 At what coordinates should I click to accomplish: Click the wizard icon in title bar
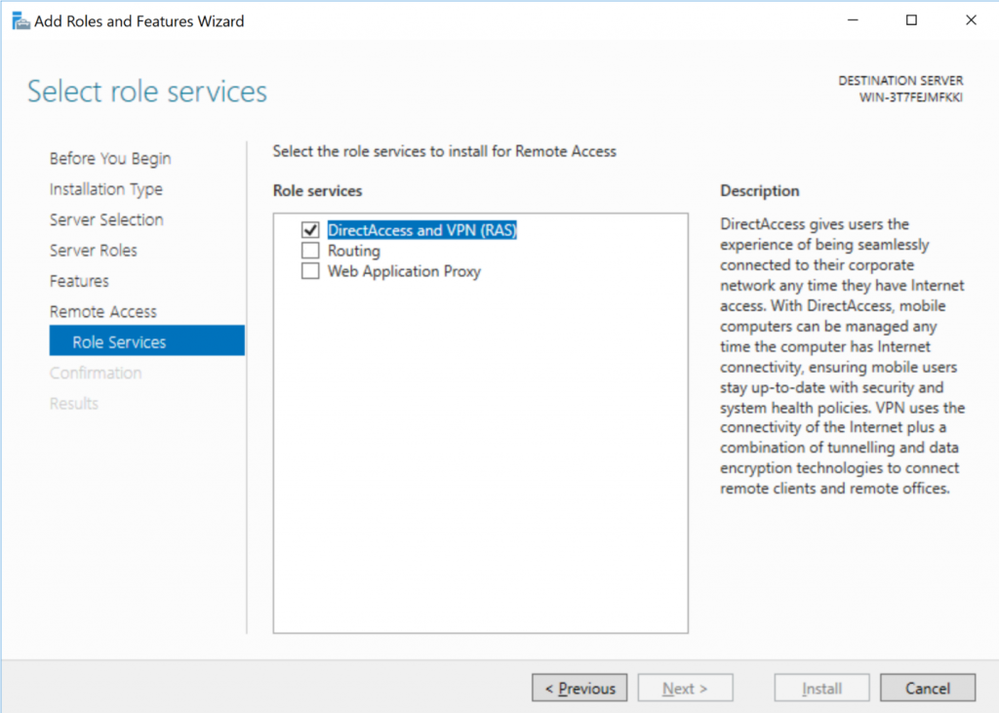click(20, 21)
